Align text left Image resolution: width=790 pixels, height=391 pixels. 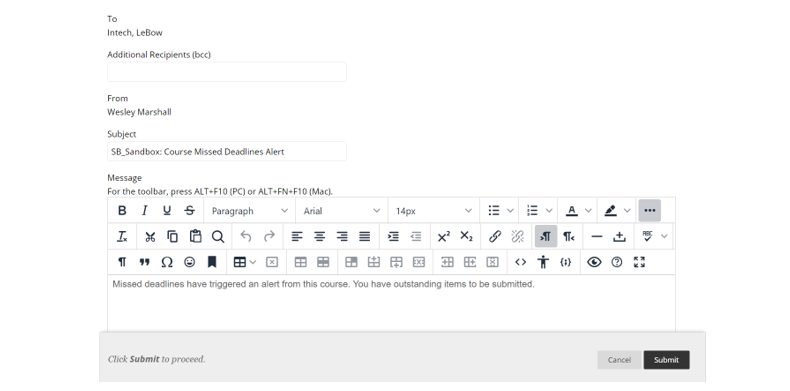point(297,236)
